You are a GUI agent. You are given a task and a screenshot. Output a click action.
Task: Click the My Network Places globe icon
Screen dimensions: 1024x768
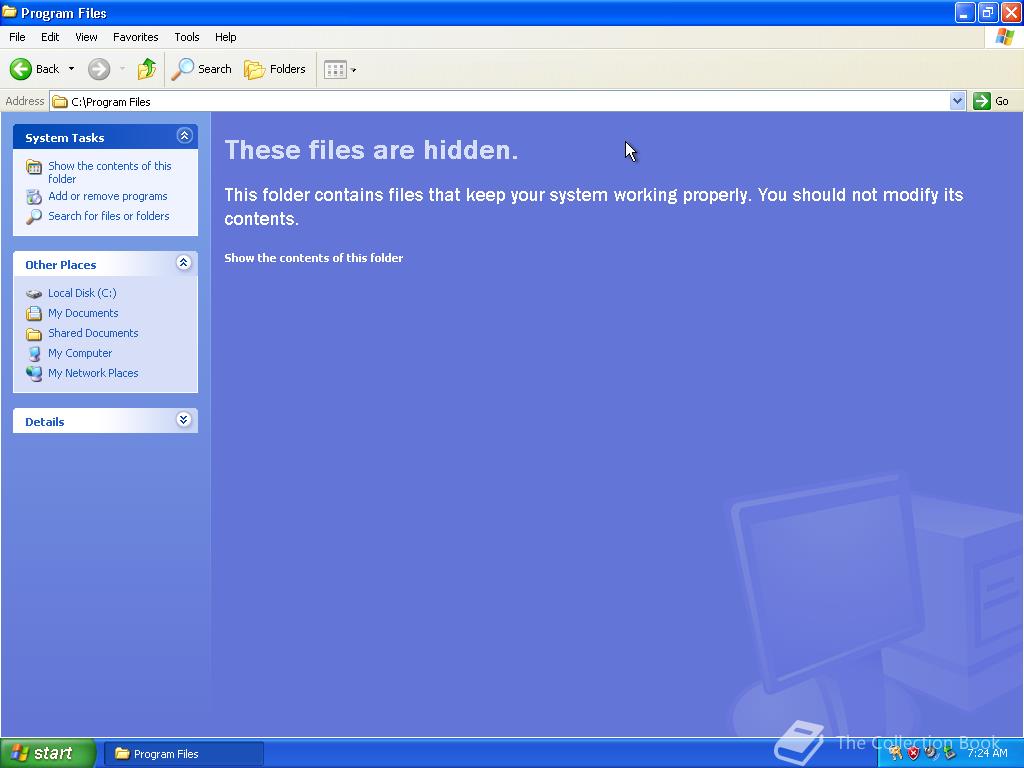(x=34, y=374)
